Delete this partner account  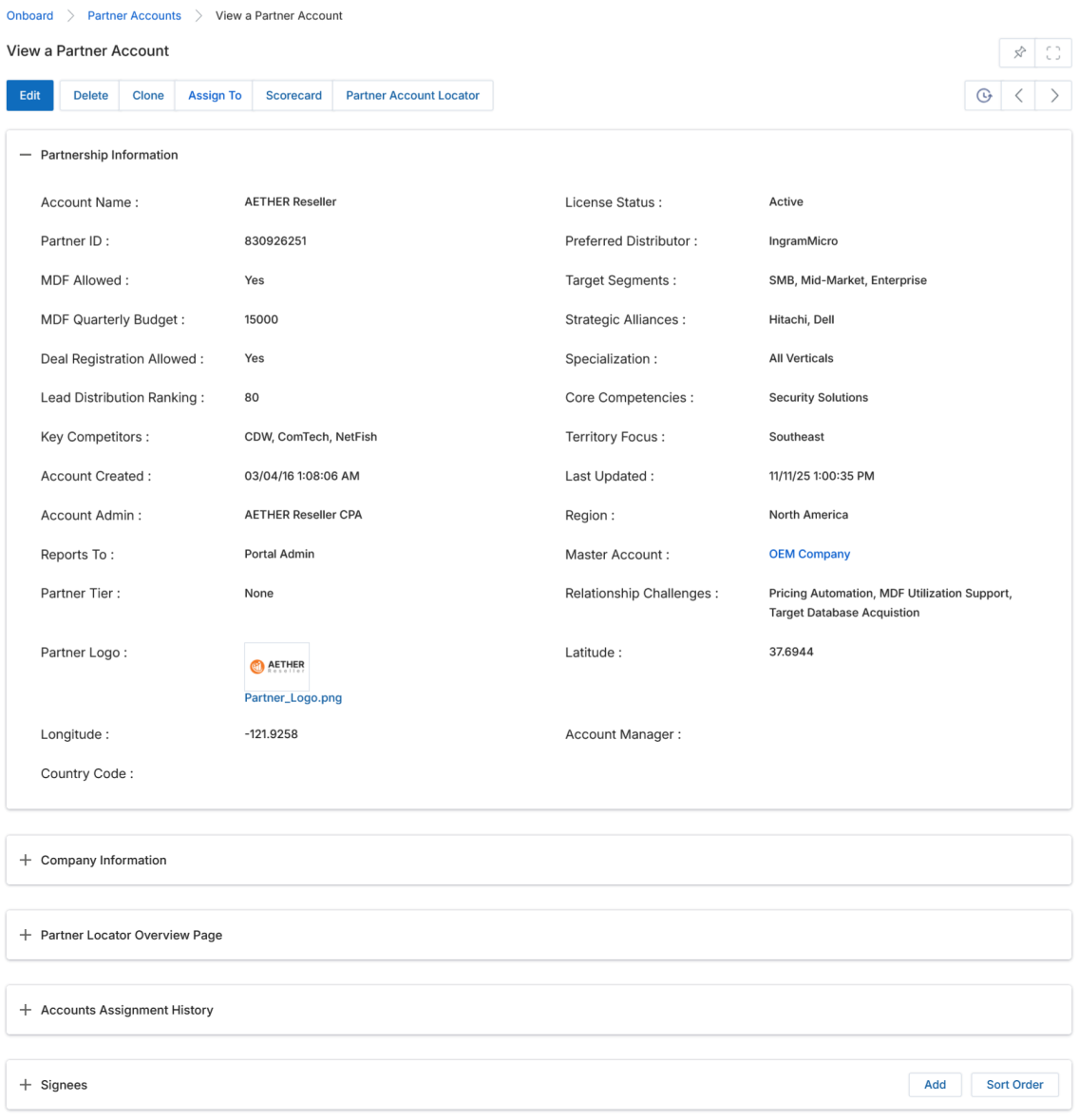tap(90, 96)
